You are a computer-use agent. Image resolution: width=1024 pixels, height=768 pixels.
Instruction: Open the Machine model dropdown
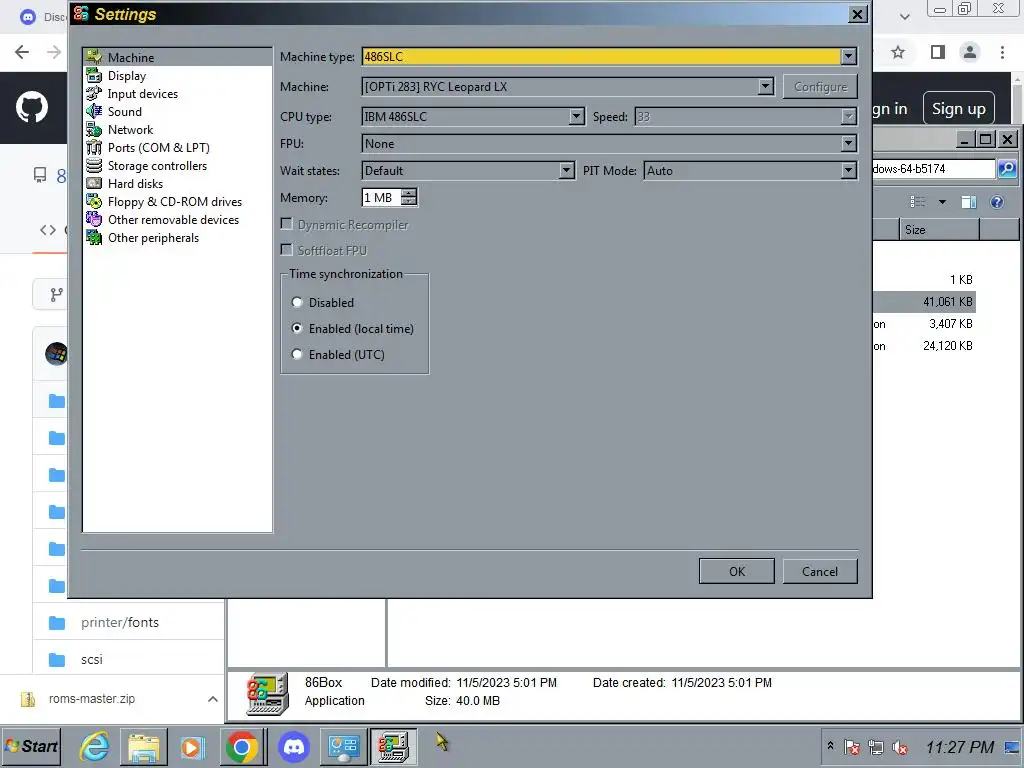765,86
